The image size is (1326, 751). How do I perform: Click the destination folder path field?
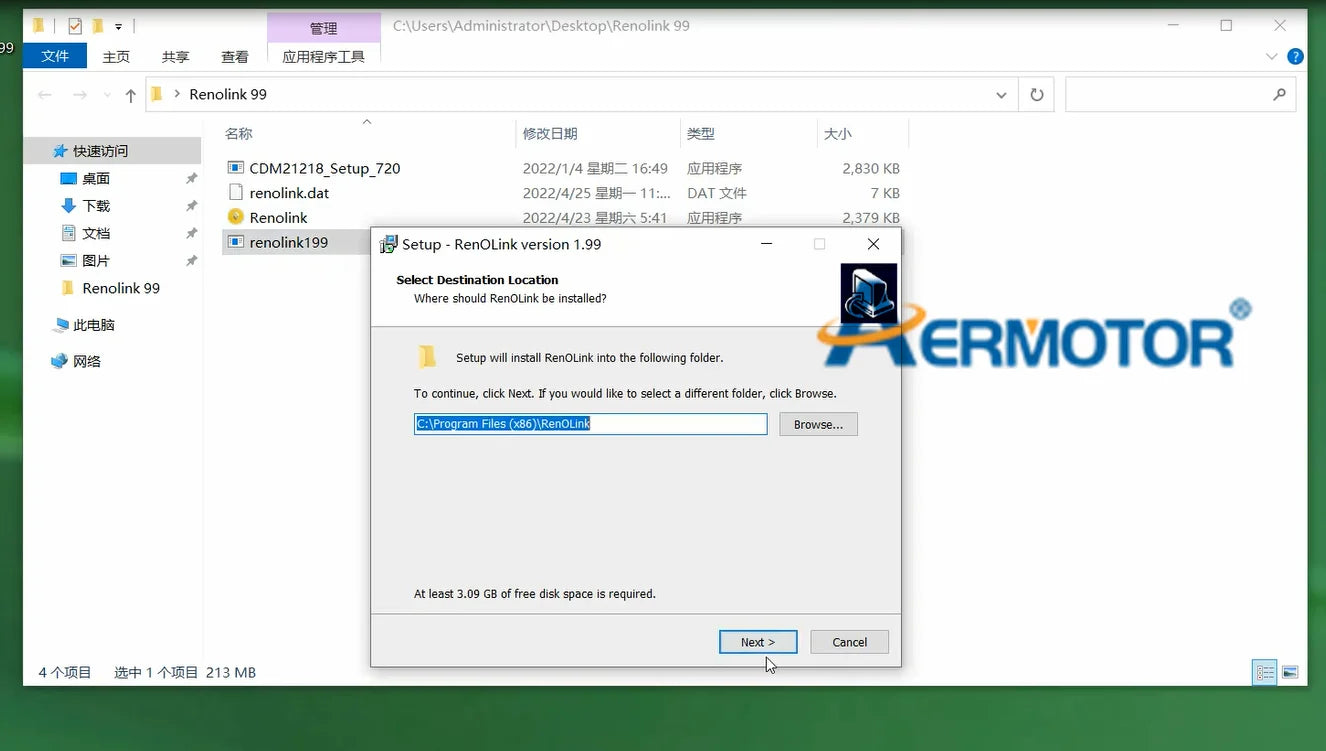tap(591, 424)
